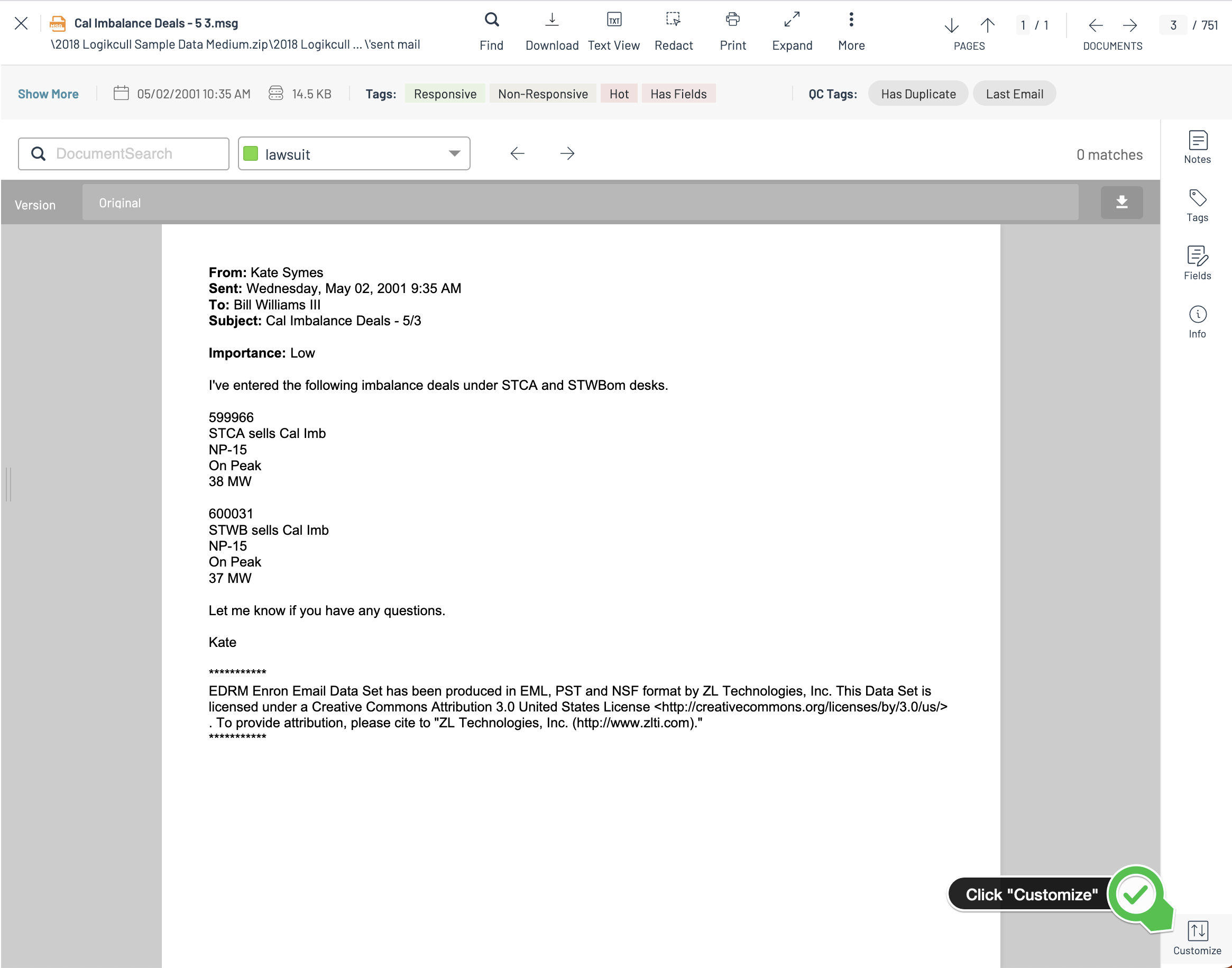Open the Info side panel
Viewport: 1232px width, 968px height.
coord(1198,322)
